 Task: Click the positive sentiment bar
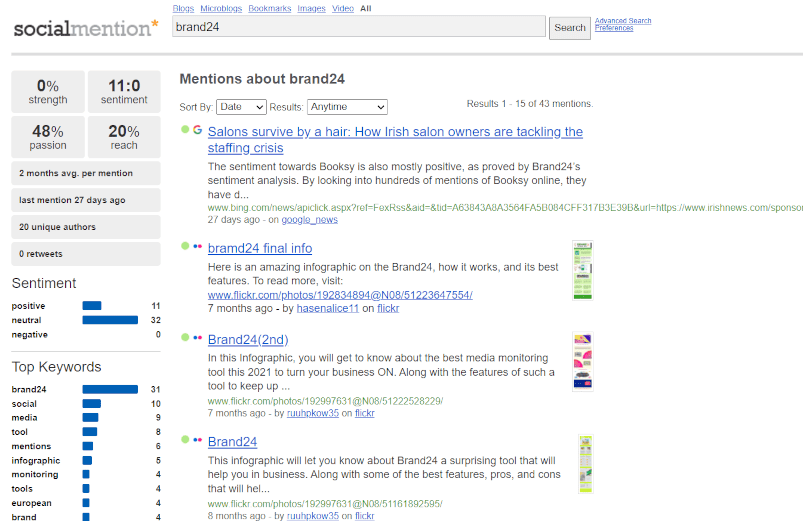92,306
